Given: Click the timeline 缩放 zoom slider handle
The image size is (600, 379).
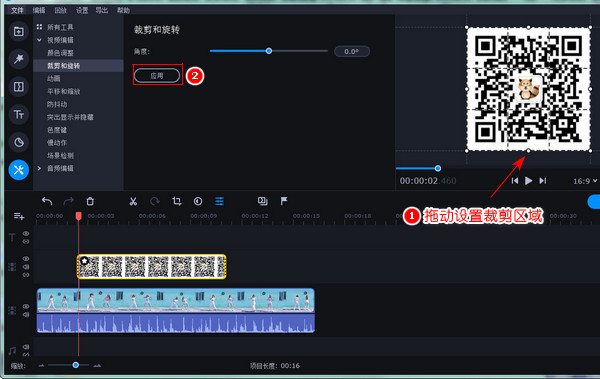Looking at the screenshot, I should (76, 365).
